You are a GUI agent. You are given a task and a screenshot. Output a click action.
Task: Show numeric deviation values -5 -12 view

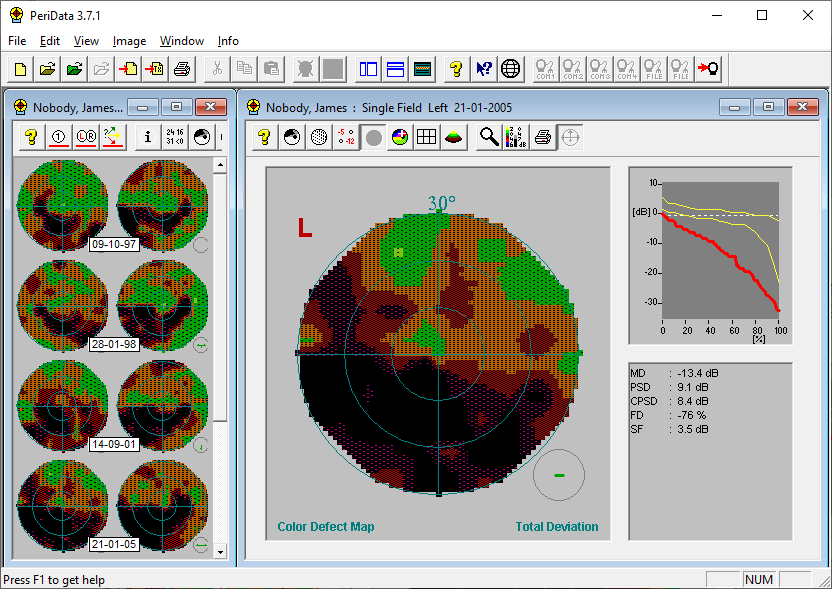pyautogui.click(x=346, y=137)
